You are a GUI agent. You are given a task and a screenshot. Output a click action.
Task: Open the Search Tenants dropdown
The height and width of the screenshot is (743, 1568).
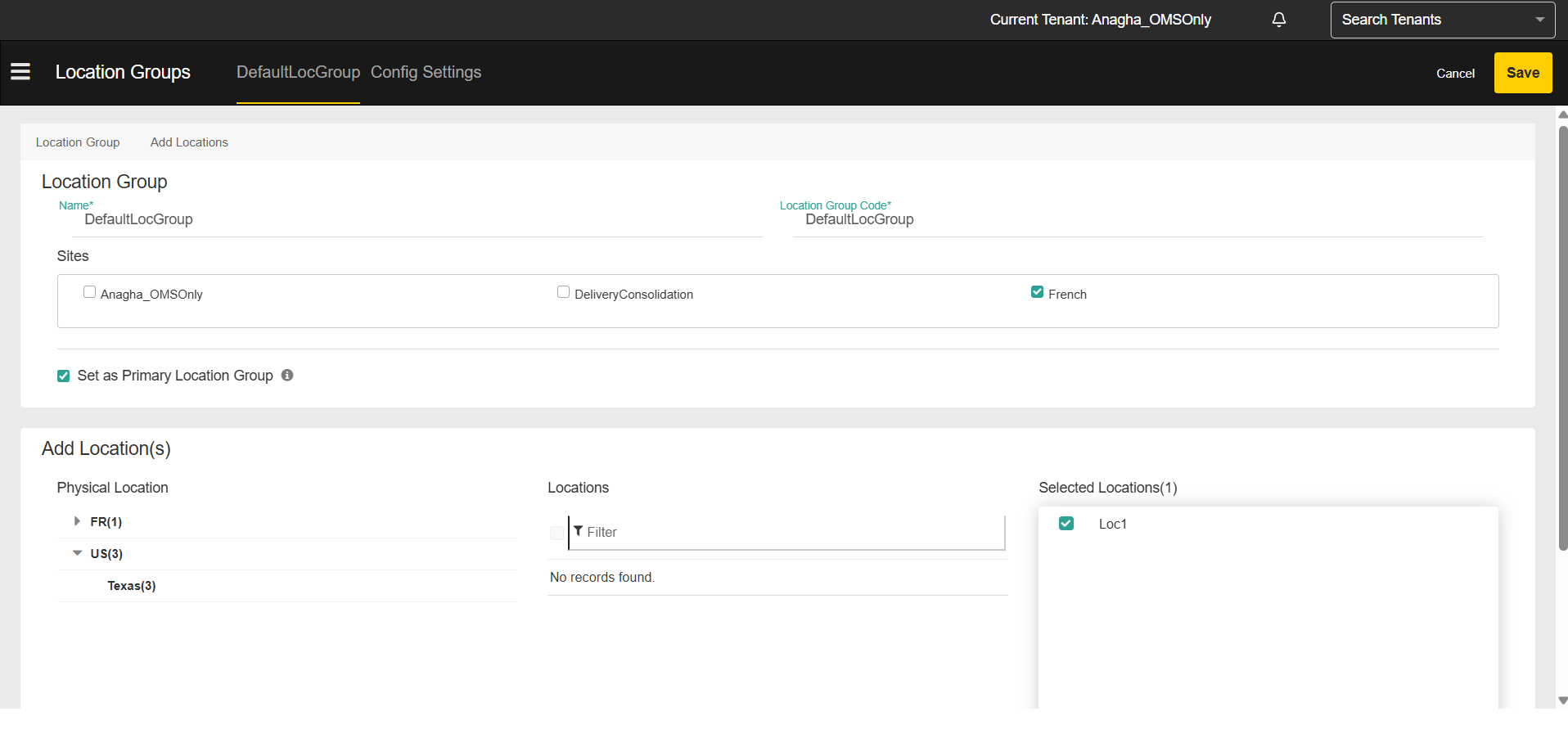pyautogui.click(x=1443, y=20)
